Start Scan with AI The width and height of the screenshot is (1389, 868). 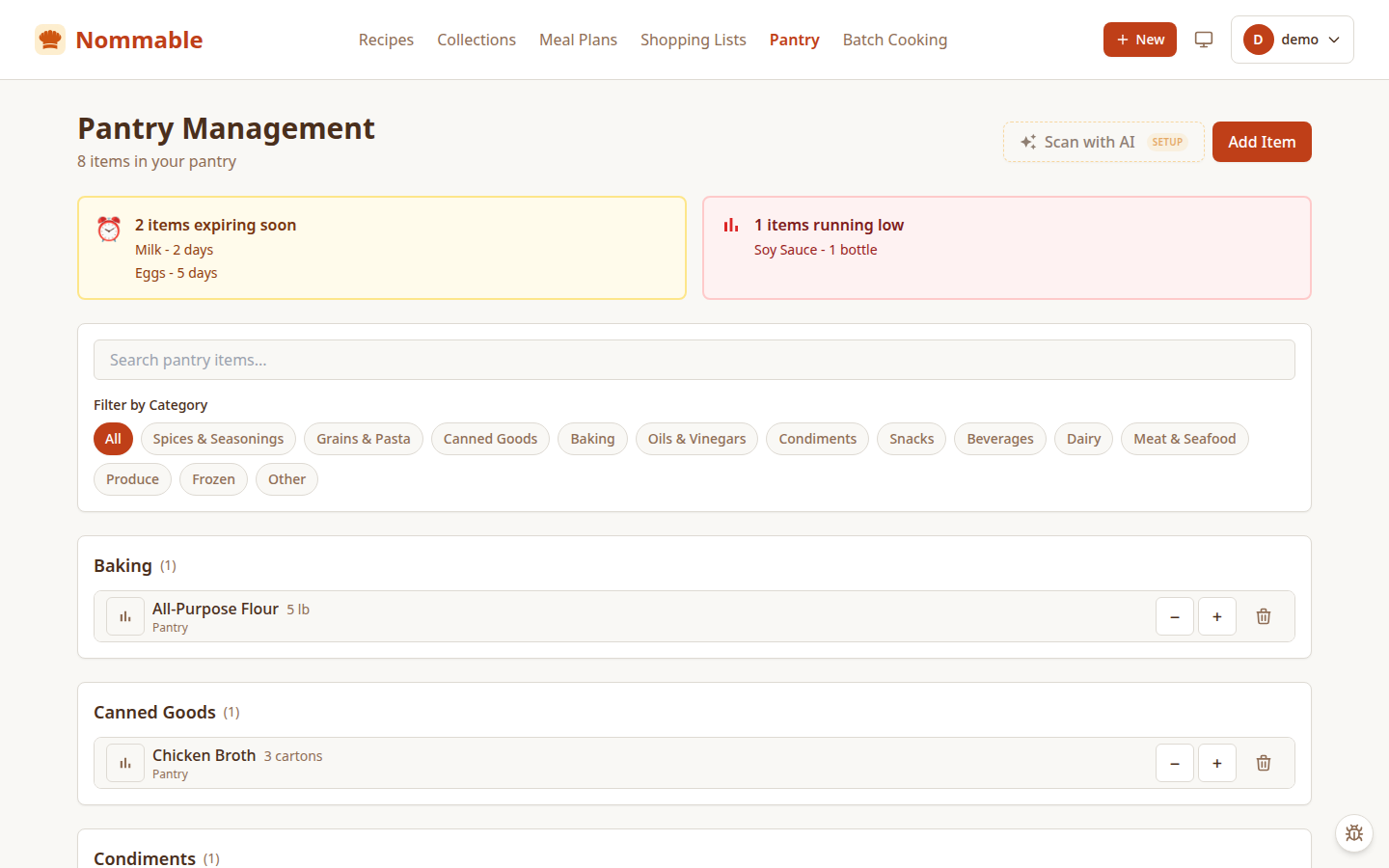tap(1103, 142)
